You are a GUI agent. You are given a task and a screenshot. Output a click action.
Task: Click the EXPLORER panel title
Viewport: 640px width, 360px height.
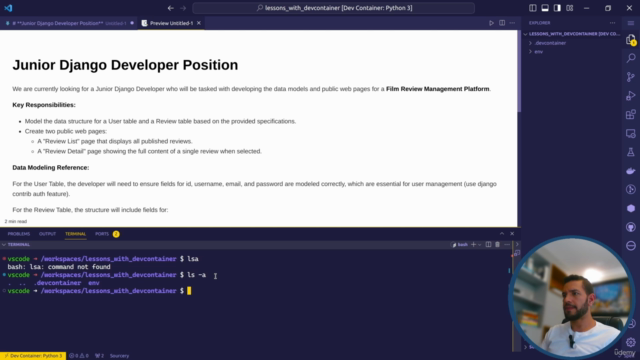pos(540,23)
